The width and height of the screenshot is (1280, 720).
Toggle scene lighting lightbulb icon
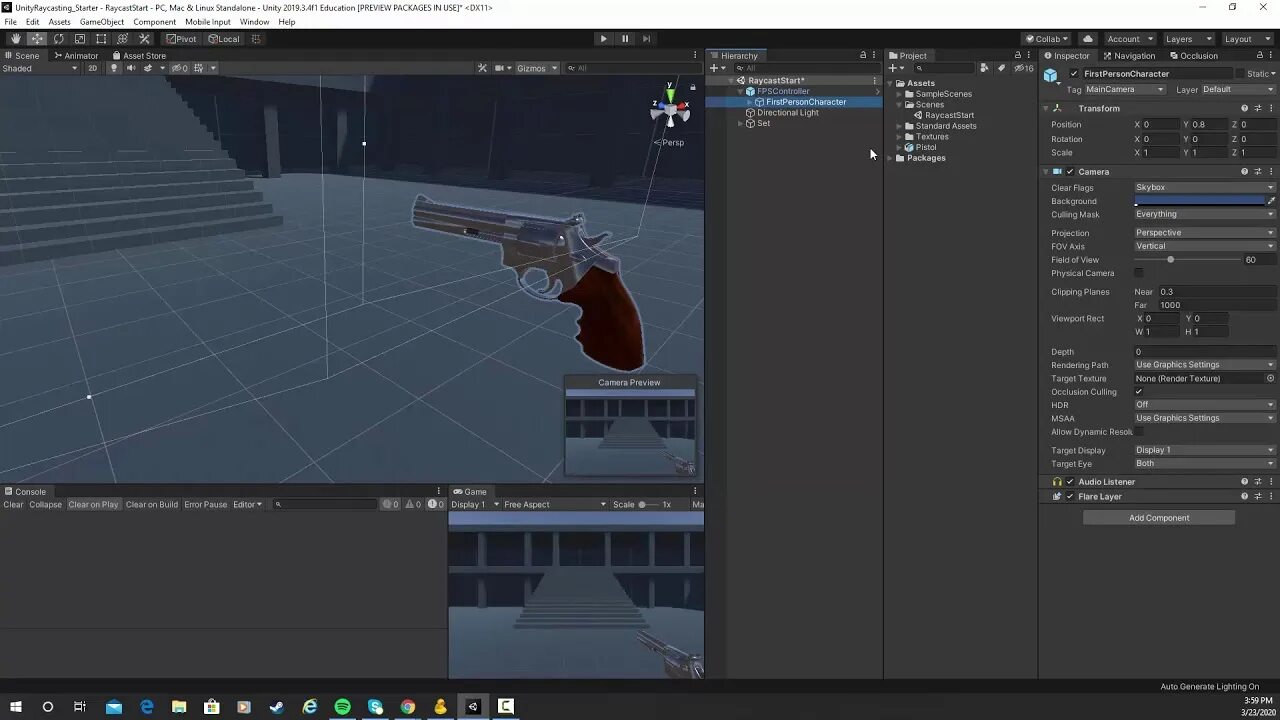[x=114, y=68]
